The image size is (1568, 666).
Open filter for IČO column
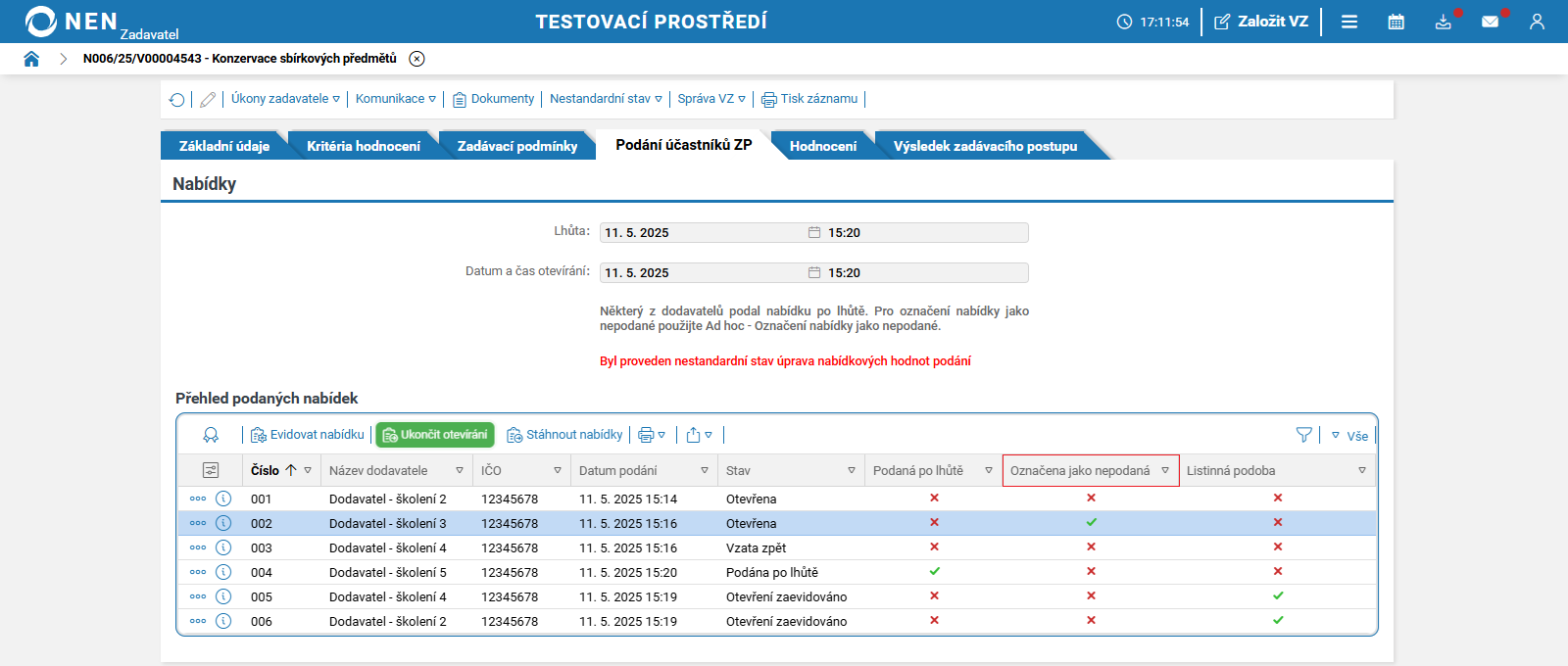[x=558, y=471]
